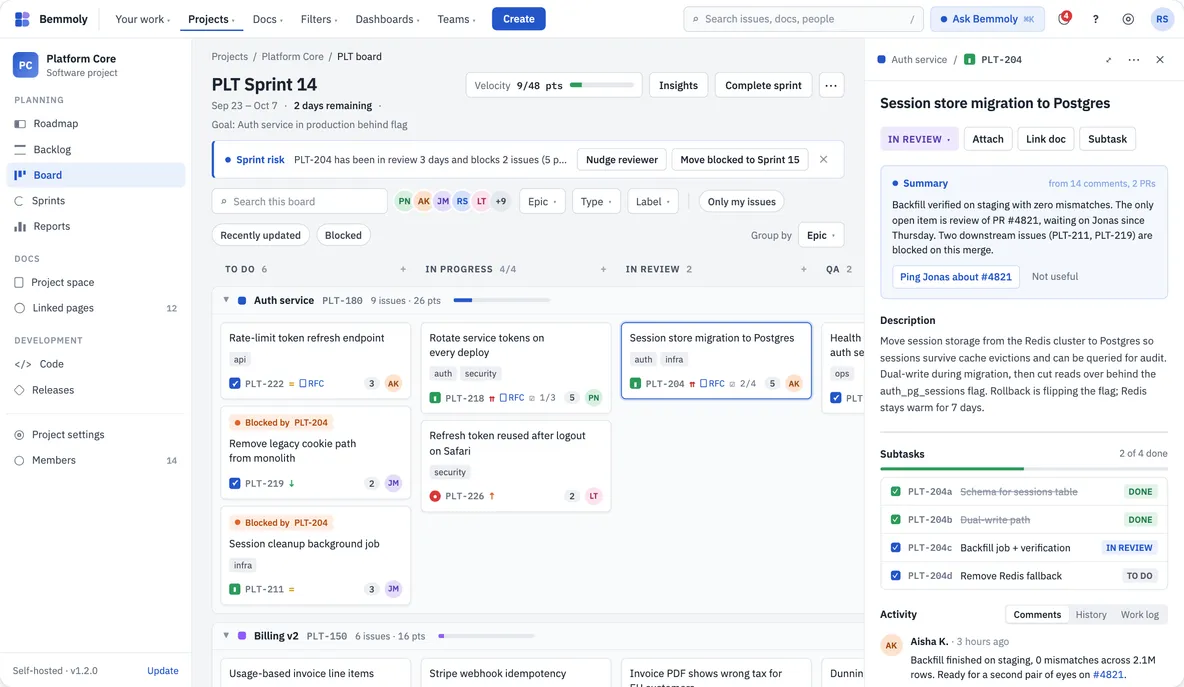Open the issue panel more options menu

pos(1133,60)
